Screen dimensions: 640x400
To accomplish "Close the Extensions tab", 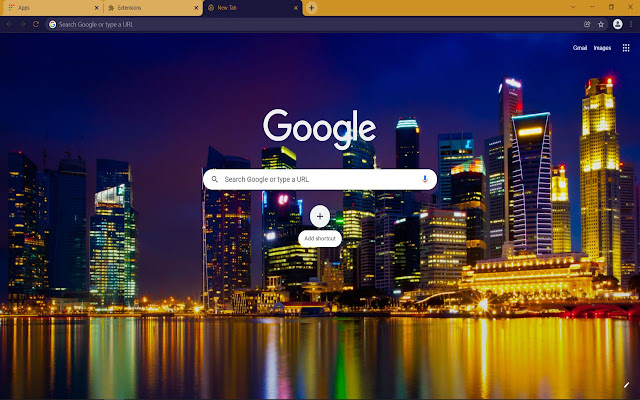I will point(196,8).
